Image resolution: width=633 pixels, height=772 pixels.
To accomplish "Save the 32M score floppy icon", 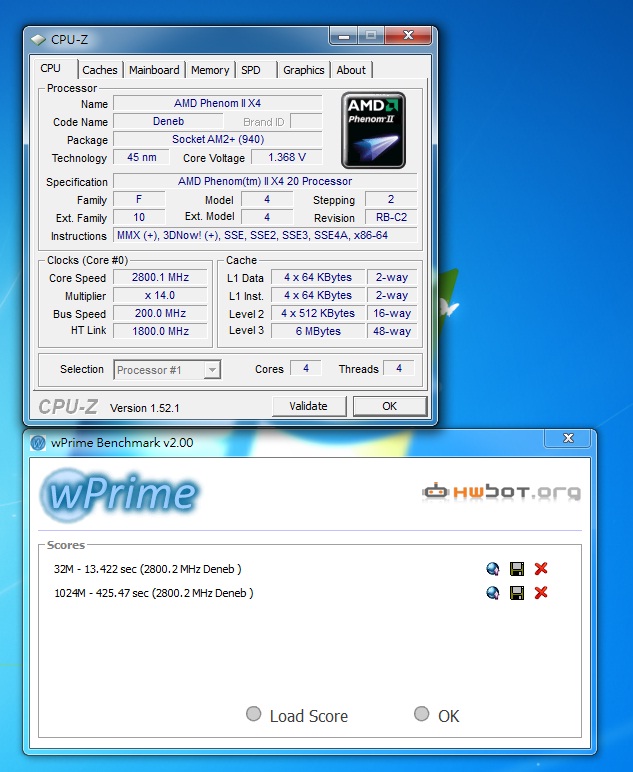I will [x=517, y=569].
